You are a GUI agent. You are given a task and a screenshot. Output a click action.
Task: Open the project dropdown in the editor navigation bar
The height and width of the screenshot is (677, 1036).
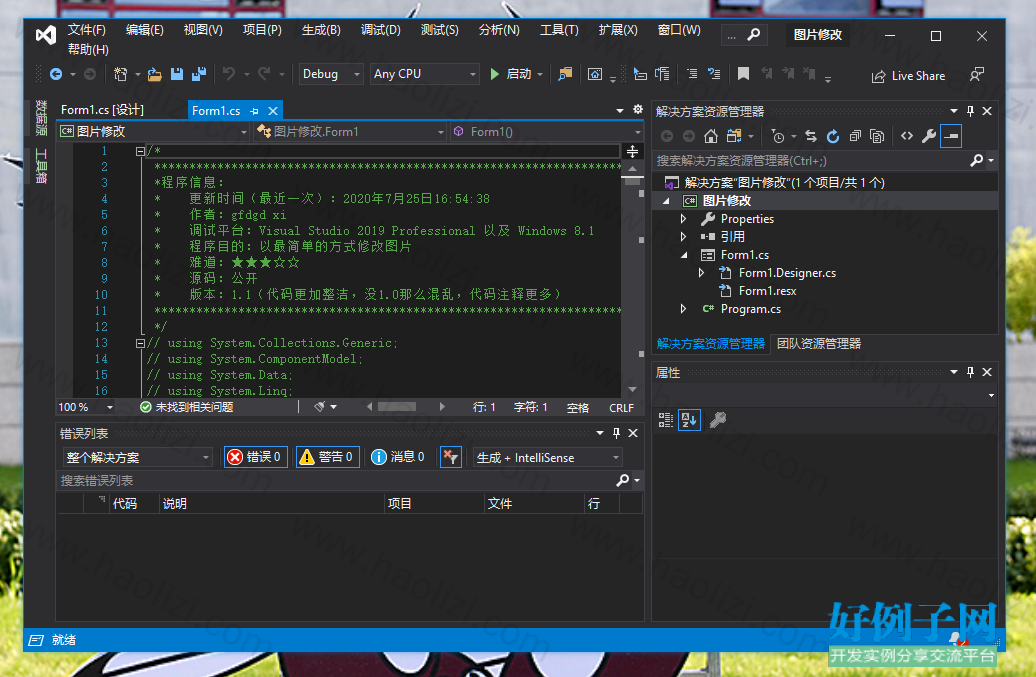(x=153, y=131)
